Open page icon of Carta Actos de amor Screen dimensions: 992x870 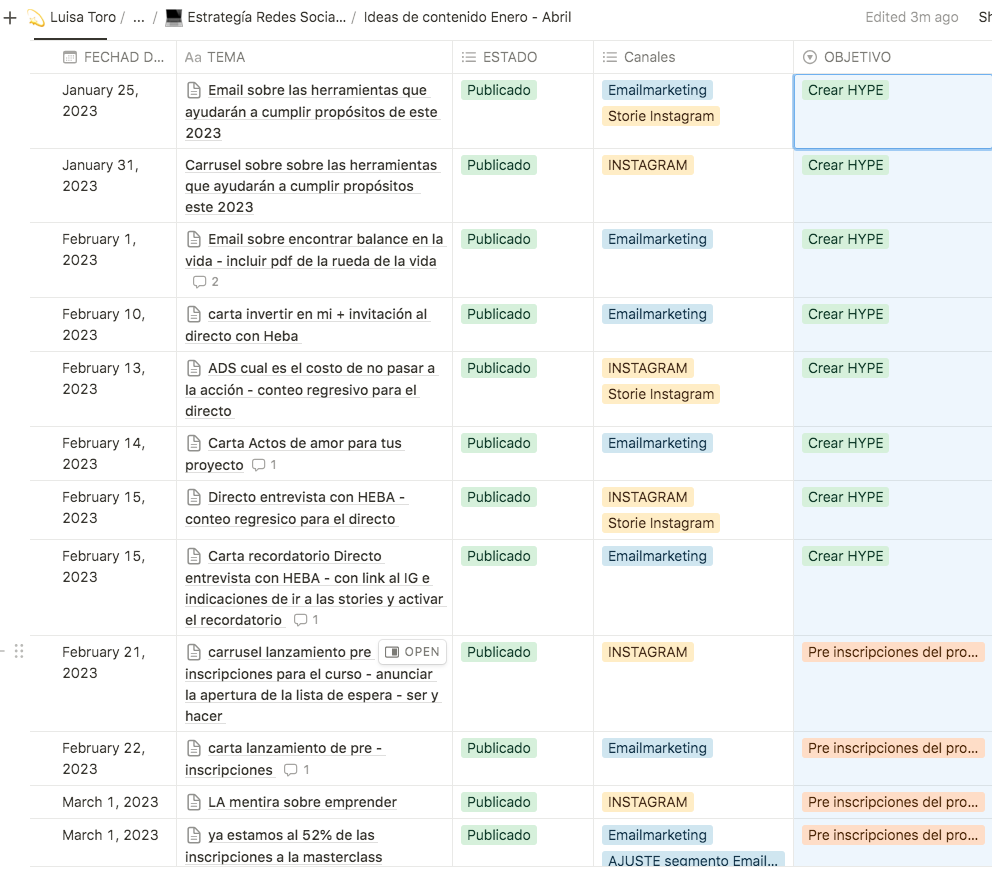(x=194, y=443)
